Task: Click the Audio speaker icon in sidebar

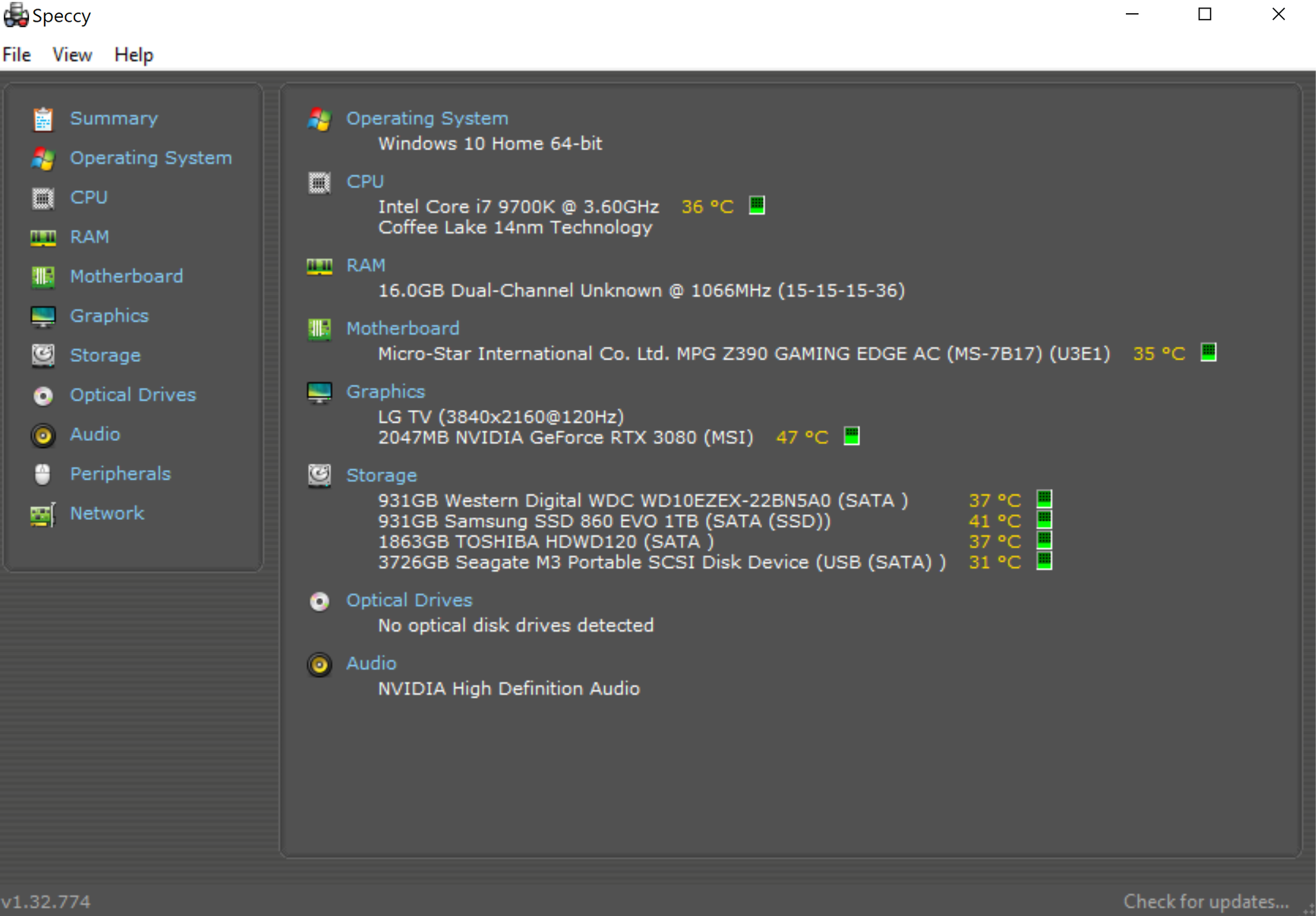Action: (43, 435)
